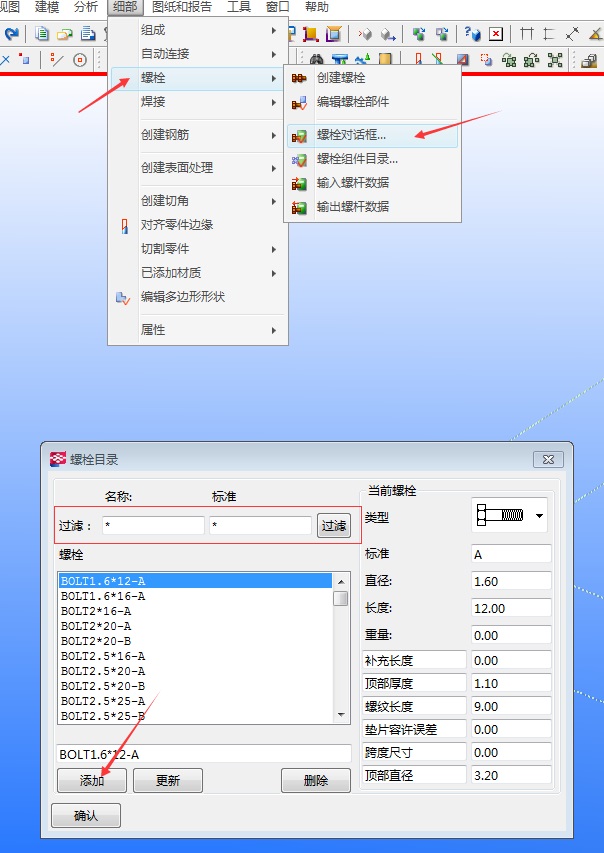Open the Window (窗口) menu

click(x=278, y=7)
